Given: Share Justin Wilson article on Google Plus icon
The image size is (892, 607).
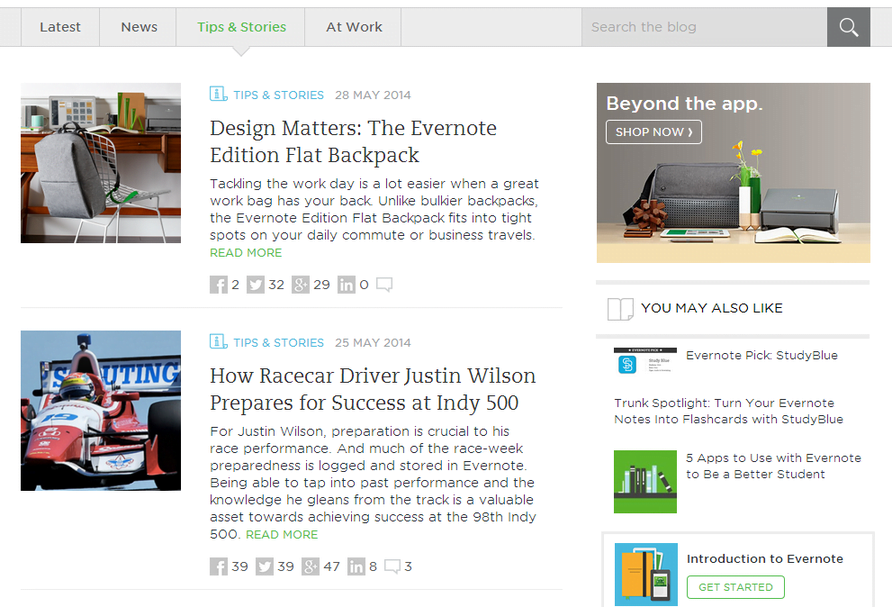Looking at the screenshot, I should click(310, 567).
